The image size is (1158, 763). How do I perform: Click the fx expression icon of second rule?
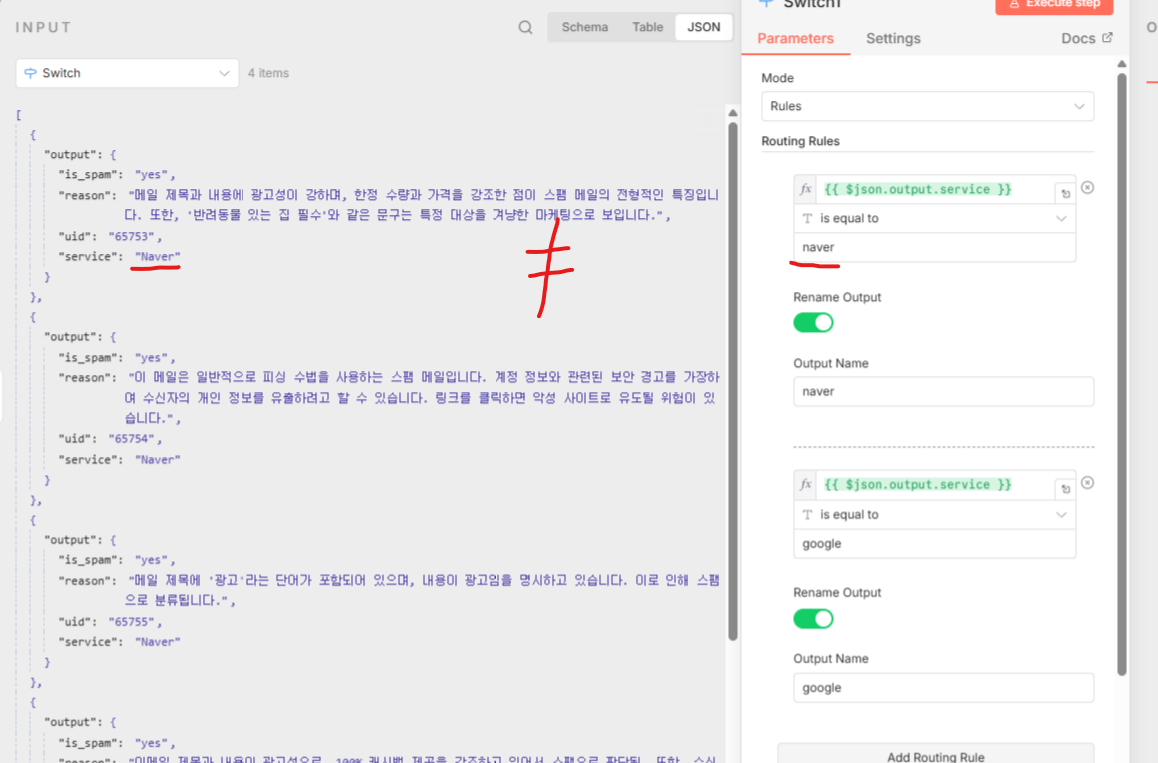[x=805, y=485]
